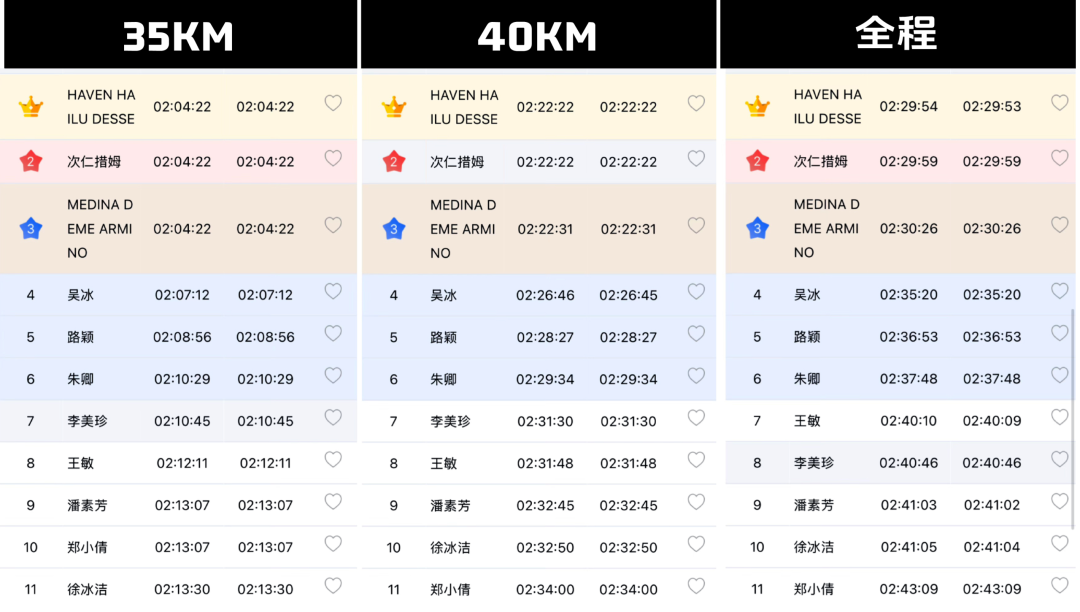Image resolution: width=1080 pixels, height=612 pixels.
Task: Favorite 次仁措姆 in the 全程 panel
Action: pyautogui.click(x=1059, y=158)
